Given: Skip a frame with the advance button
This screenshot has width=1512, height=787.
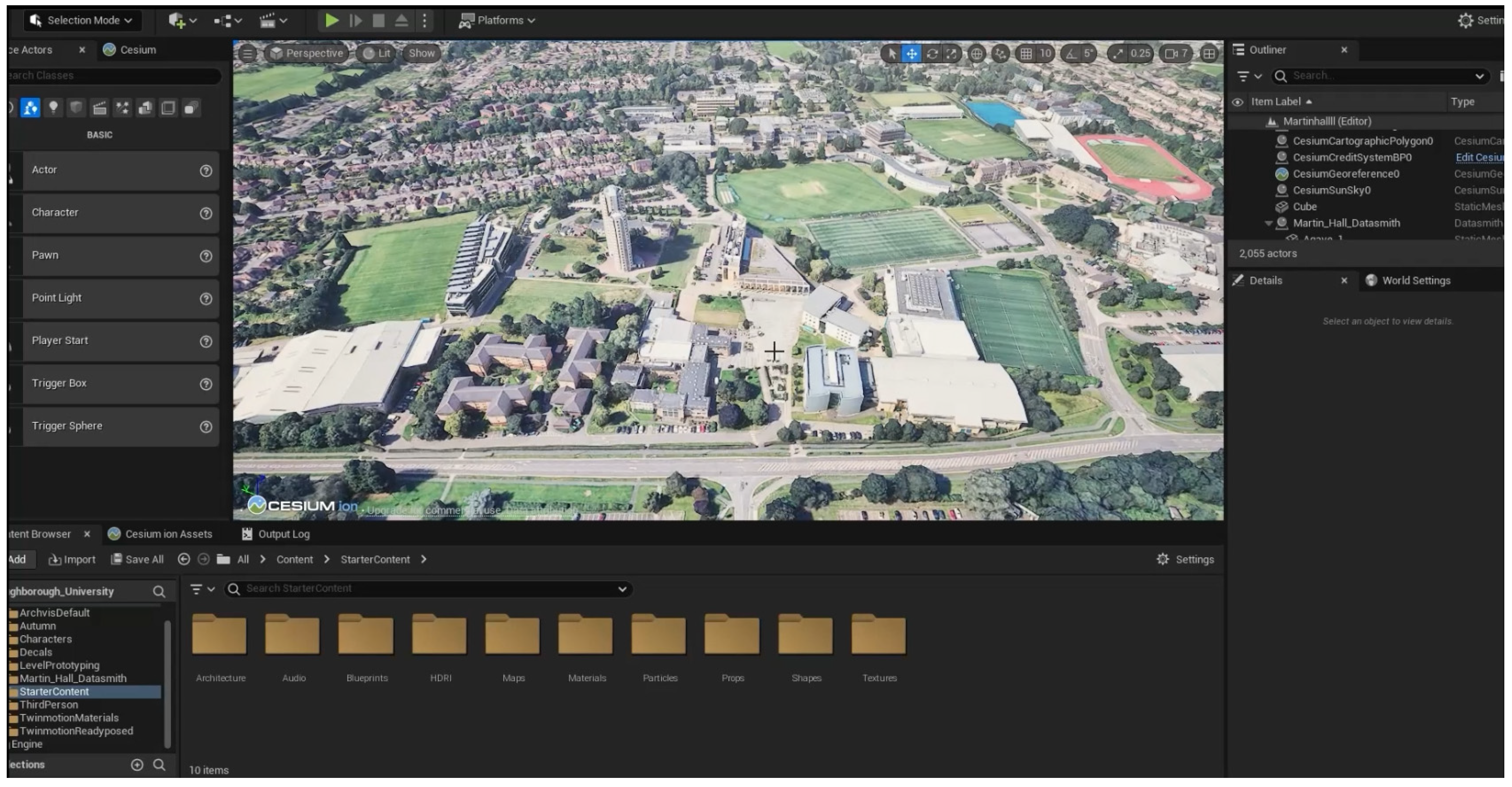Looking at the screenshot, I should pos(355,21).
